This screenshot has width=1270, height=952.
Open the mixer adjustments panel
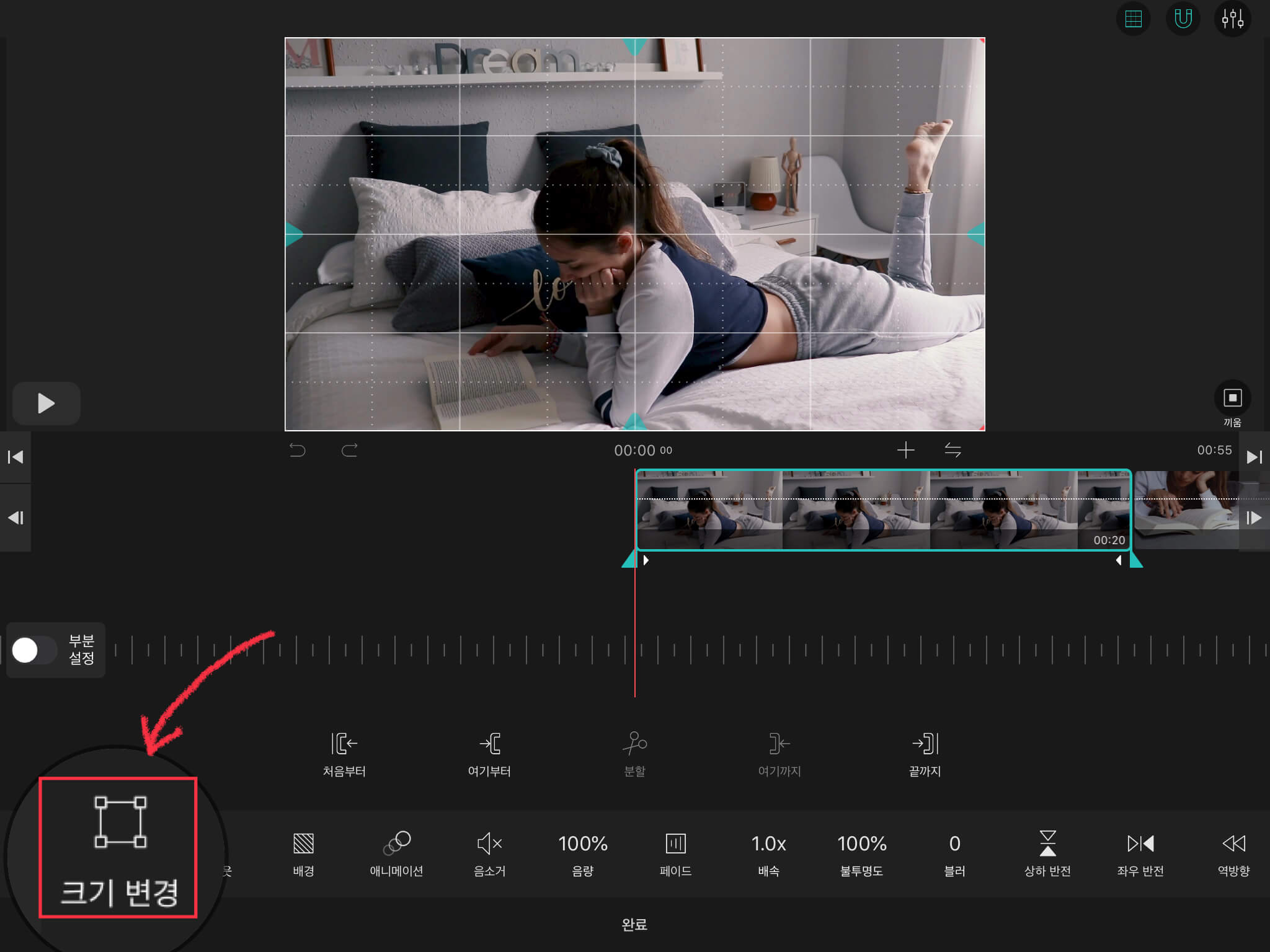tap(1232, 19)
